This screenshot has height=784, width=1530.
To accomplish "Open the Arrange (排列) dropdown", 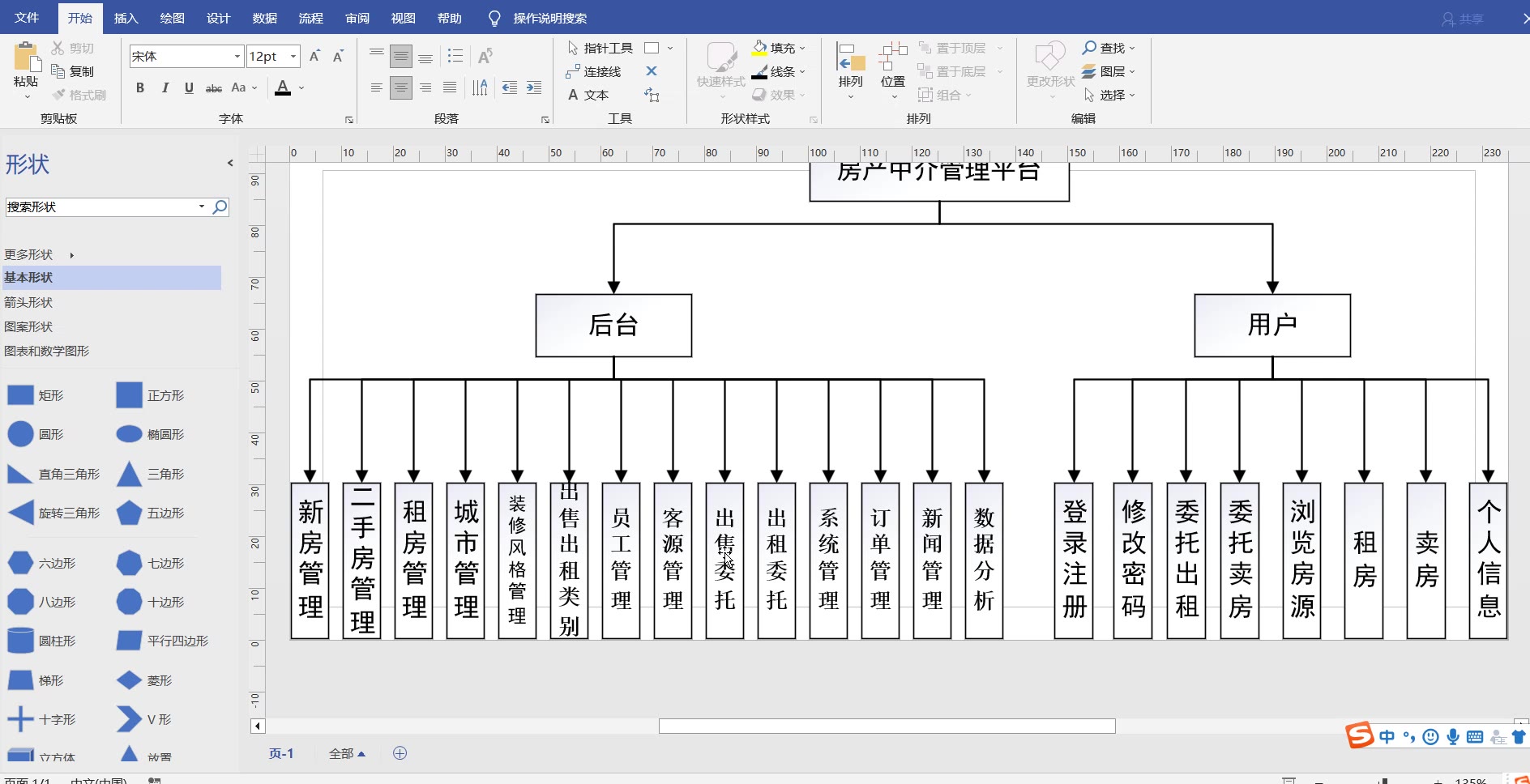I will coord(851,71).
